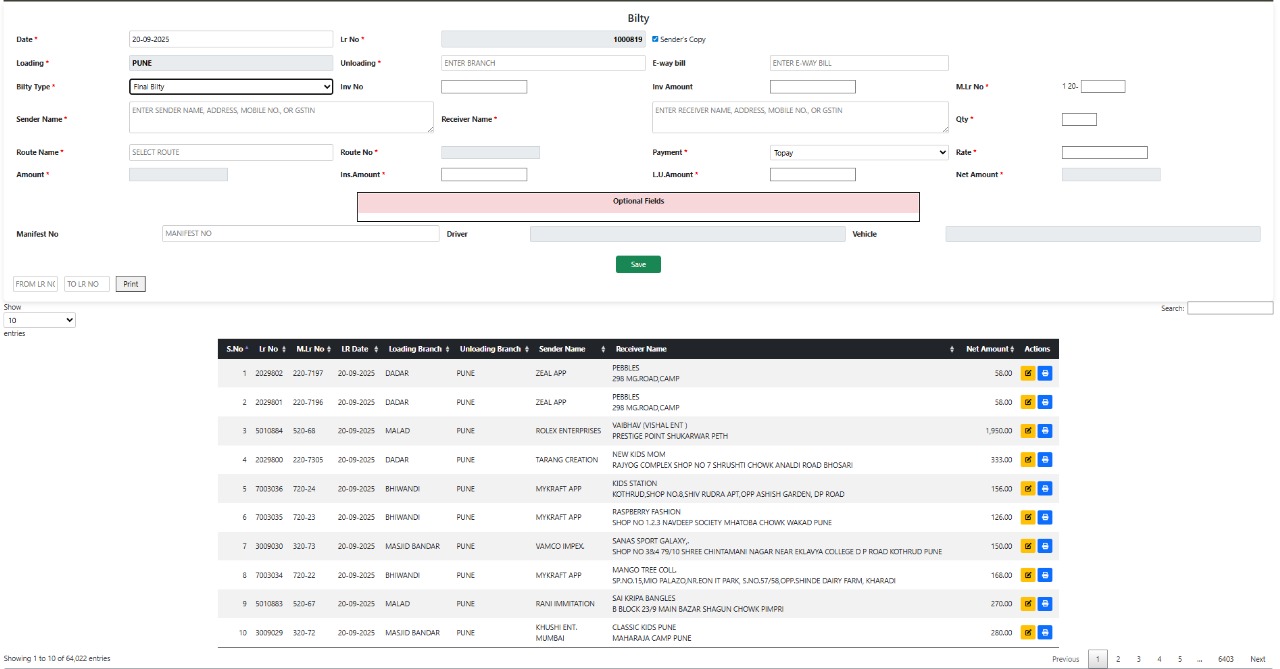Click blue print icon for LR 2029802
The height and width of the screenshot is (669, 1280).
click(1045, 373)
